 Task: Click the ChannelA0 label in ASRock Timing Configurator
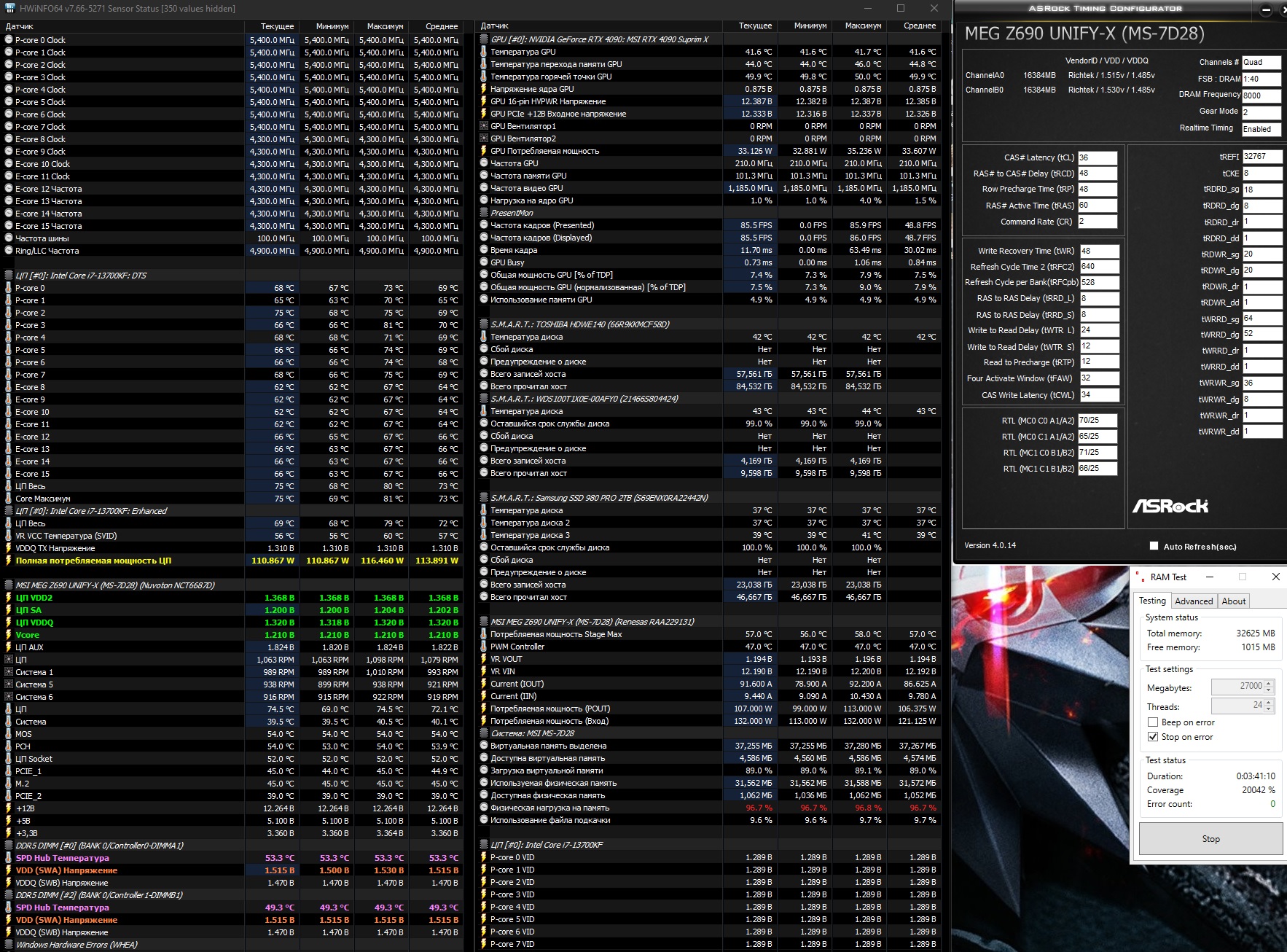985,75
